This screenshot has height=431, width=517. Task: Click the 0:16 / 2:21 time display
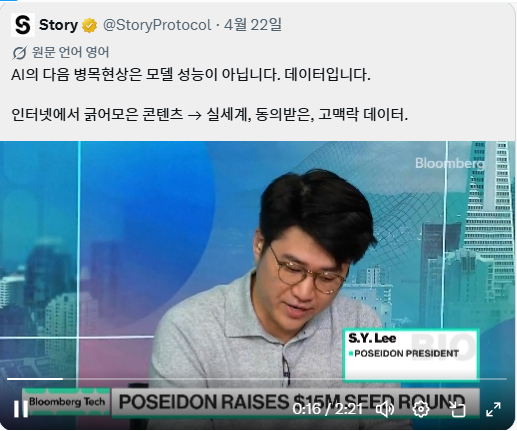coord(327,409)
